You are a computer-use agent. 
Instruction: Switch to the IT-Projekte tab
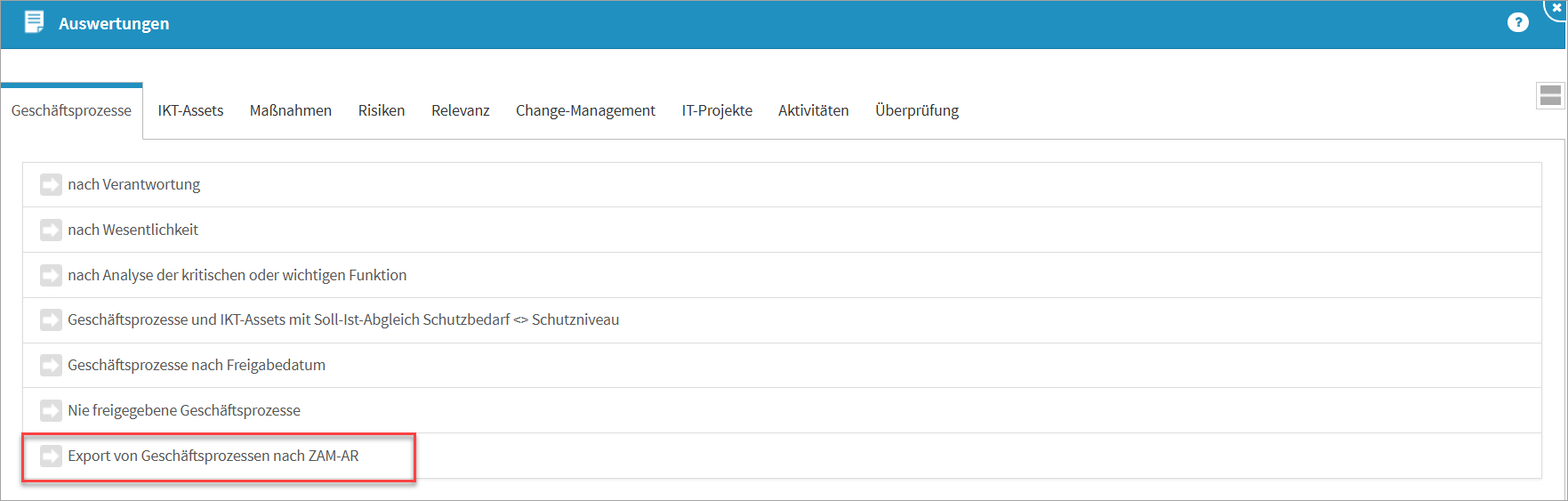(717, 111)
